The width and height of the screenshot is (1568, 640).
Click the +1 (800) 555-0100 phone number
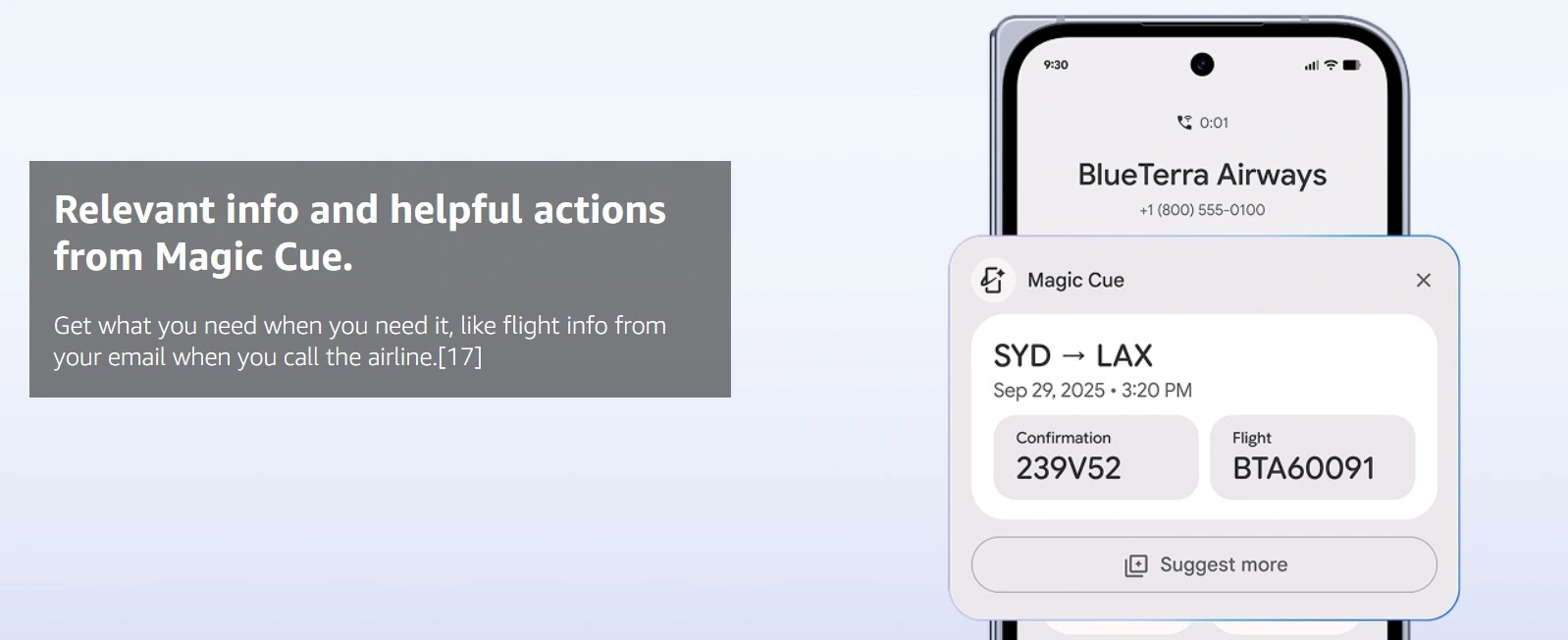[1202, 210]
